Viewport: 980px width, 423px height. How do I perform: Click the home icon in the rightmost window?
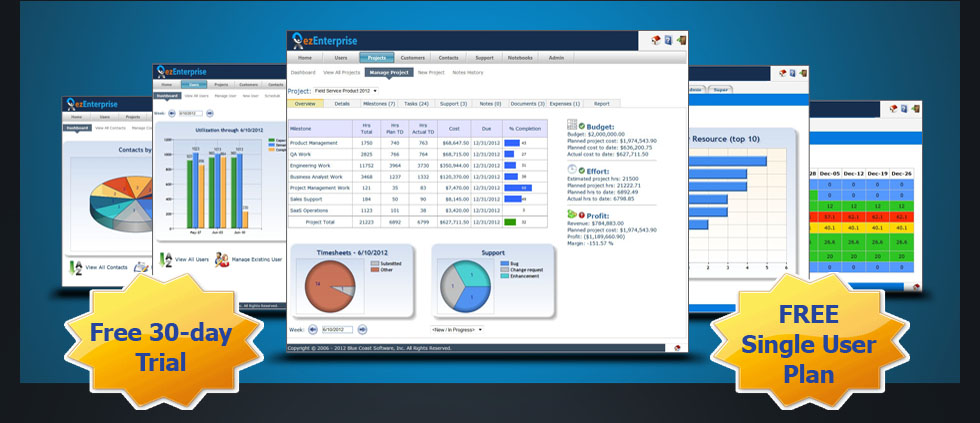pos(894,108)
